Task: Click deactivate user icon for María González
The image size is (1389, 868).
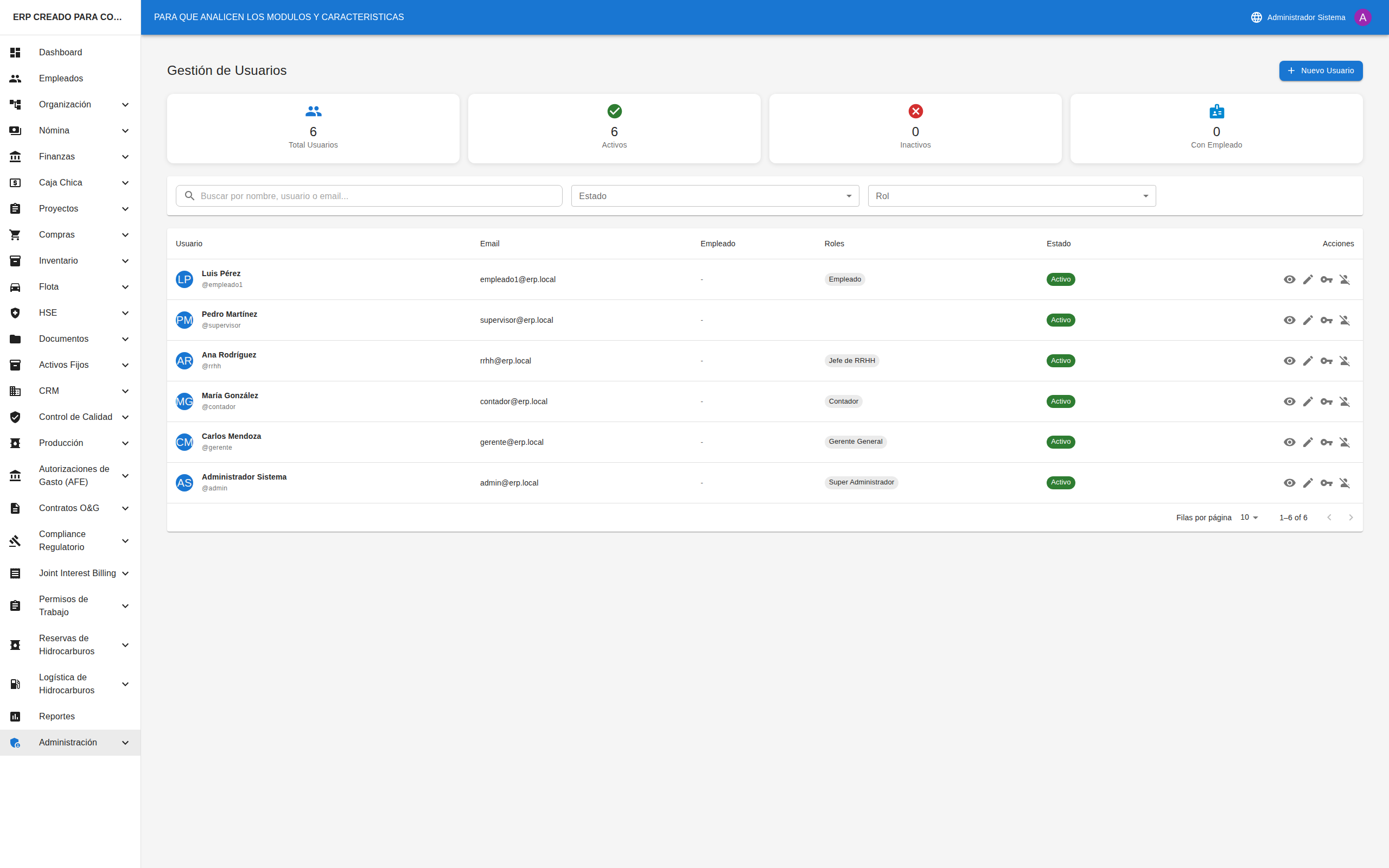Action: tap(1344, 402)
